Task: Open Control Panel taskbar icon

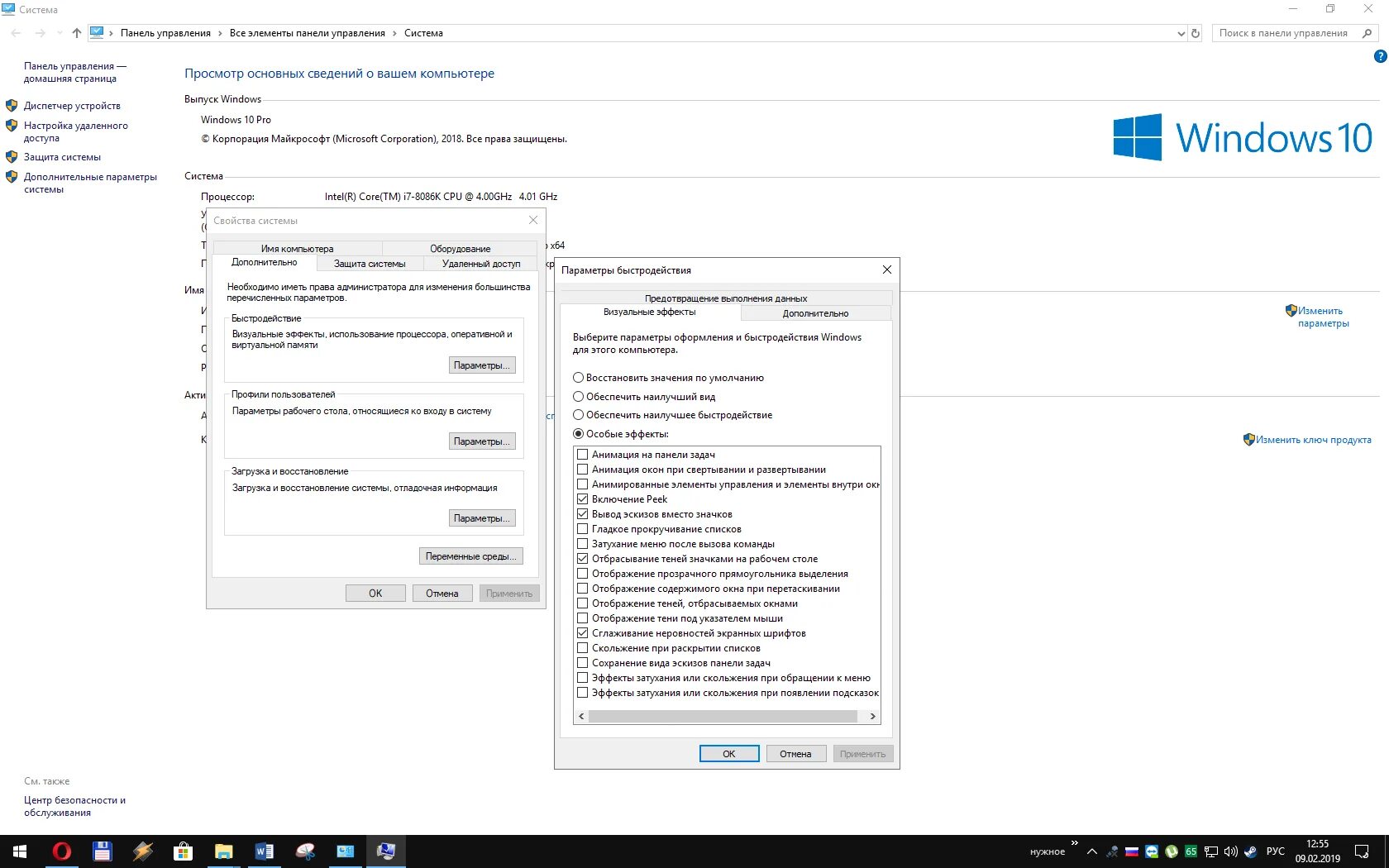Action: 346,851
